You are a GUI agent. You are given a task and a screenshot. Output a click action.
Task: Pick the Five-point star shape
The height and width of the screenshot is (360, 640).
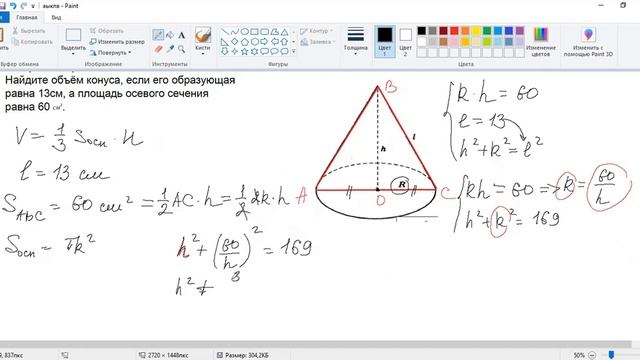click(x=244, y=51)
